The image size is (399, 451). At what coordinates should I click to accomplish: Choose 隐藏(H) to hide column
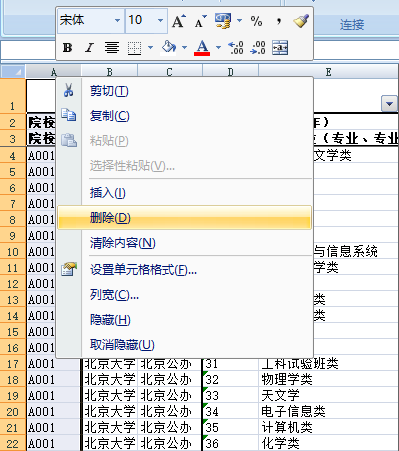(185, 320)
